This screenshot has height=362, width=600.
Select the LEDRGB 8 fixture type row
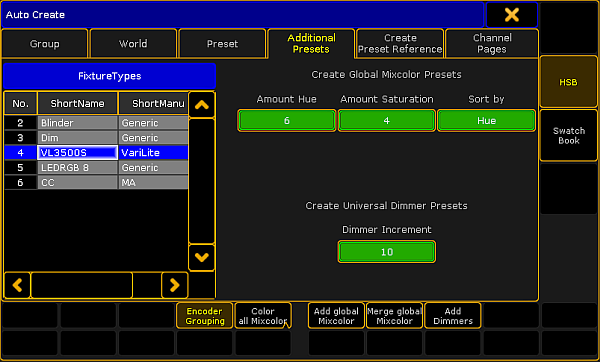click(96, 168)
